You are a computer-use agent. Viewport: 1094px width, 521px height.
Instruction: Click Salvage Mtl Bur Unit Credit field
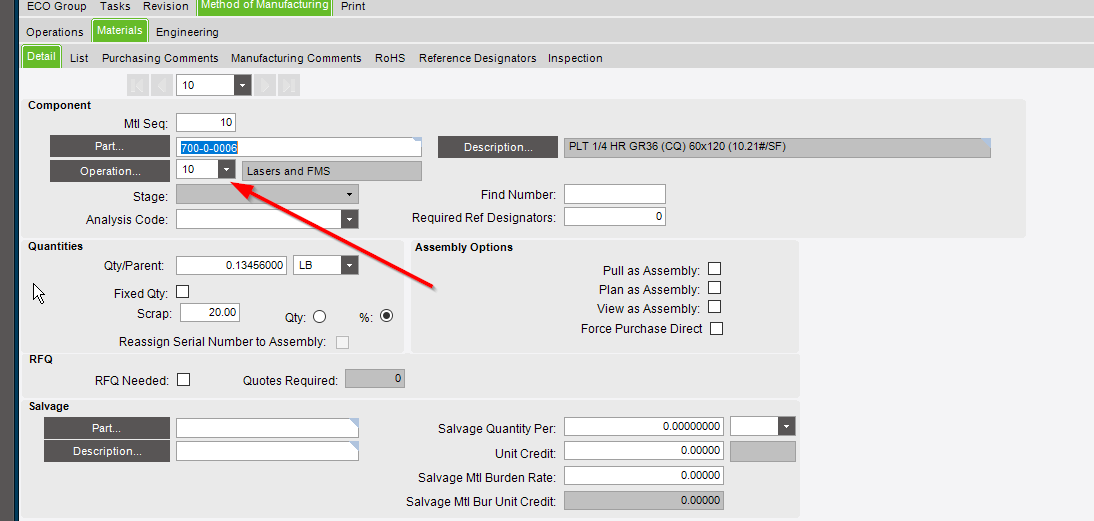tap(644, 501)
